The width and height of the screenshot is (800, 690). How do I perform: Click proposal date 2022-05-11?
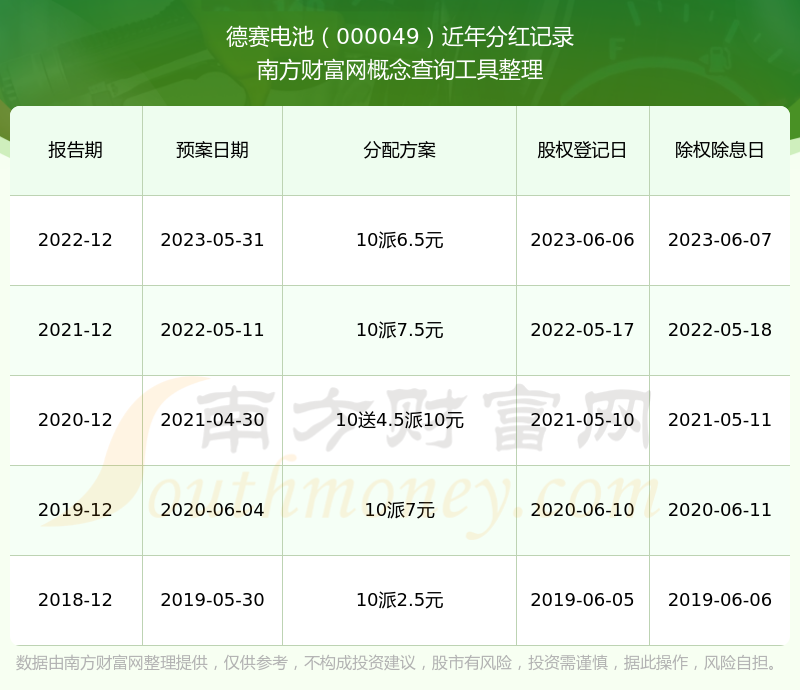(212, 330)
